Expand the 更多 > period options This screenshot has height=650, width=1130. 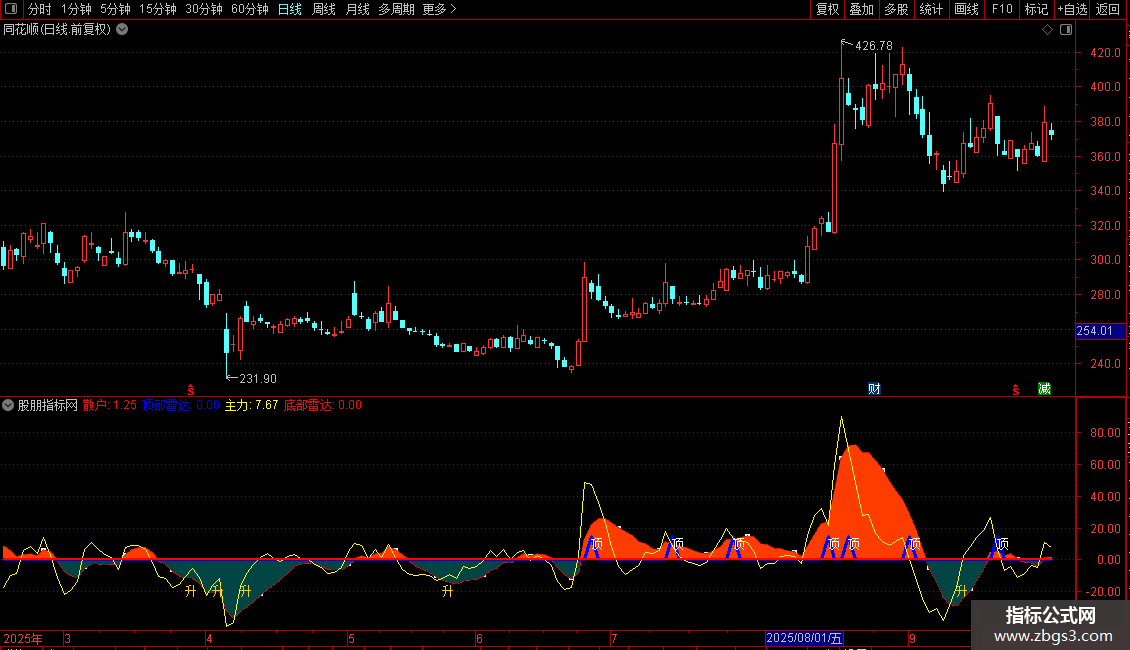[x=440, y=9]
